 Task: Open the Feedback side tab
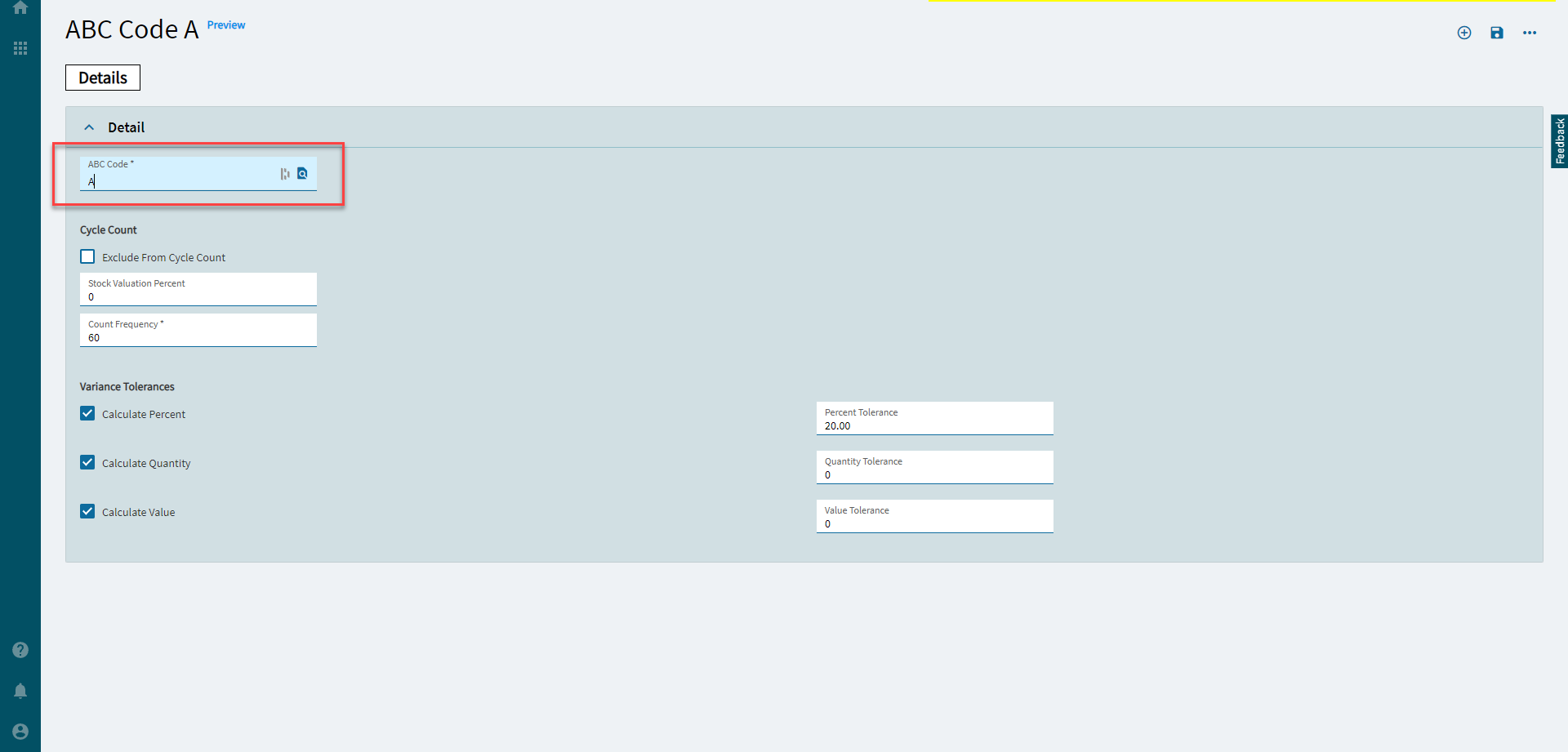[1559, 141]
